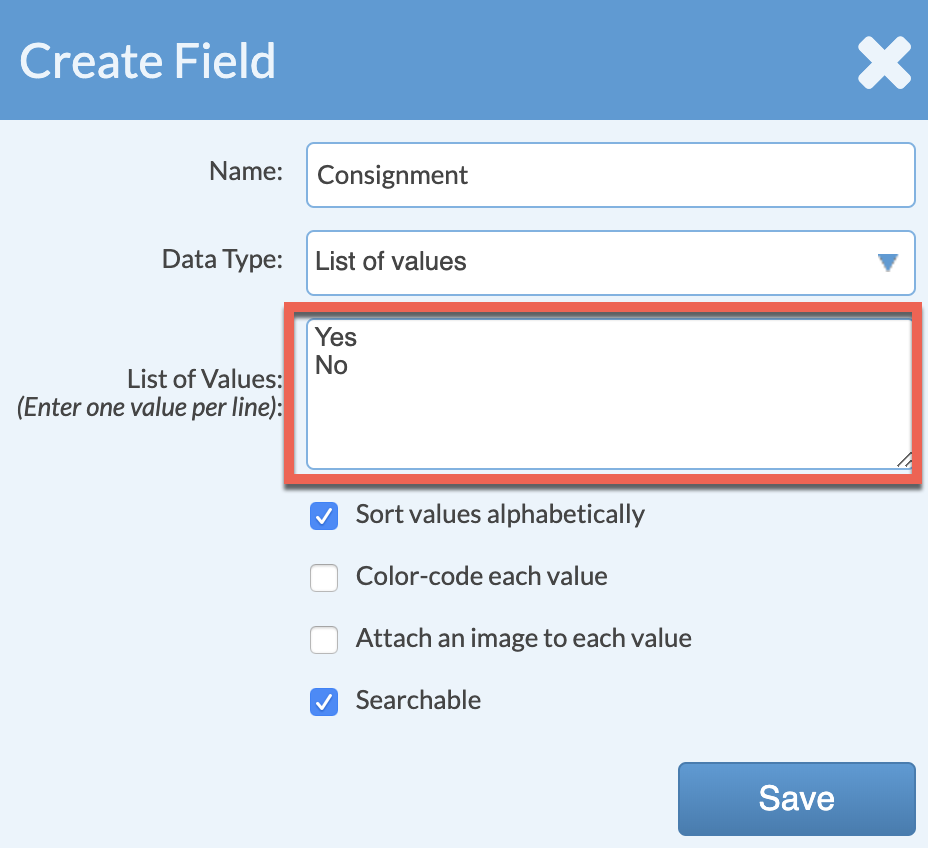Uncheck Sort values alphabetically checkbox
Image resolution: width=928 pixels, height=848 pixels.
324,516
